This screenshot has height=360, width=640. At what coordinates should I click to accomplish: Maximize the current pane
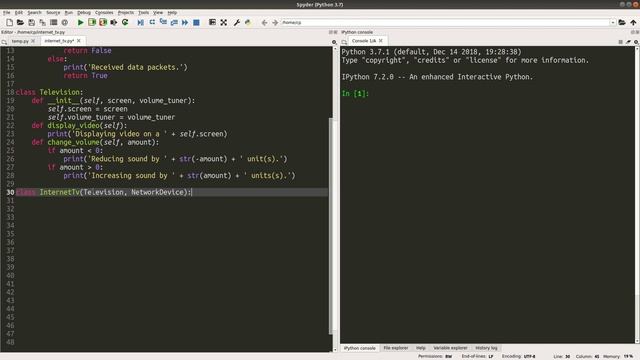tap(212, 22)
